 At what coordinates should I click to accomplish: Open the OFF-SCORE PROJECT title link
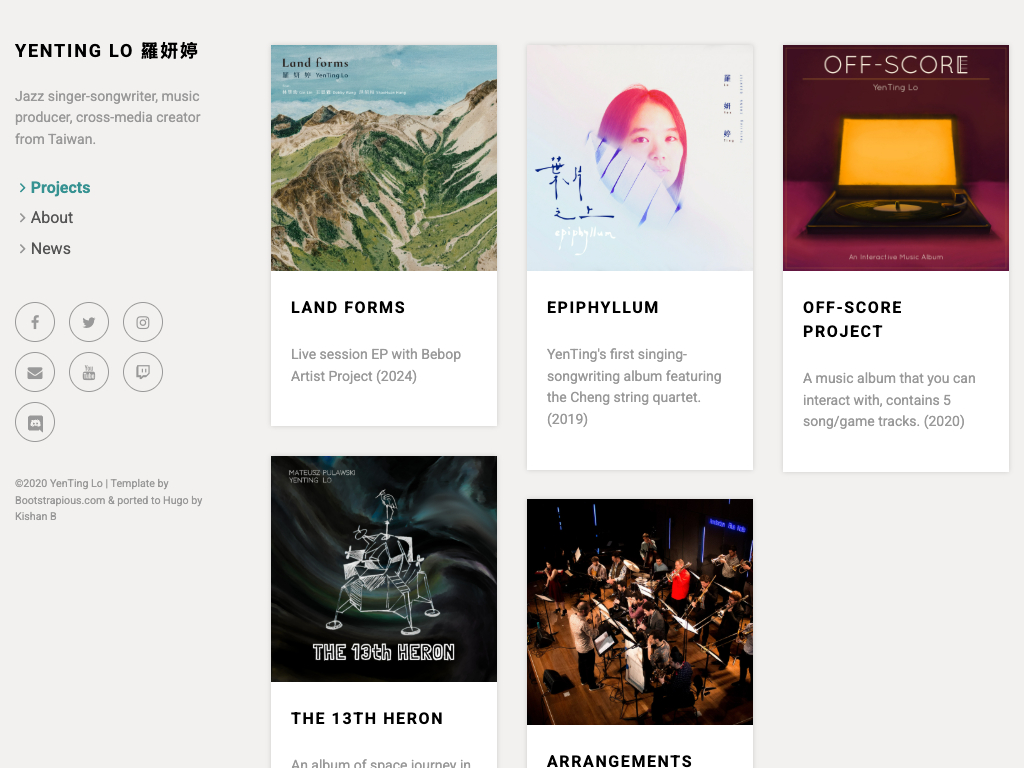[852, 319]
